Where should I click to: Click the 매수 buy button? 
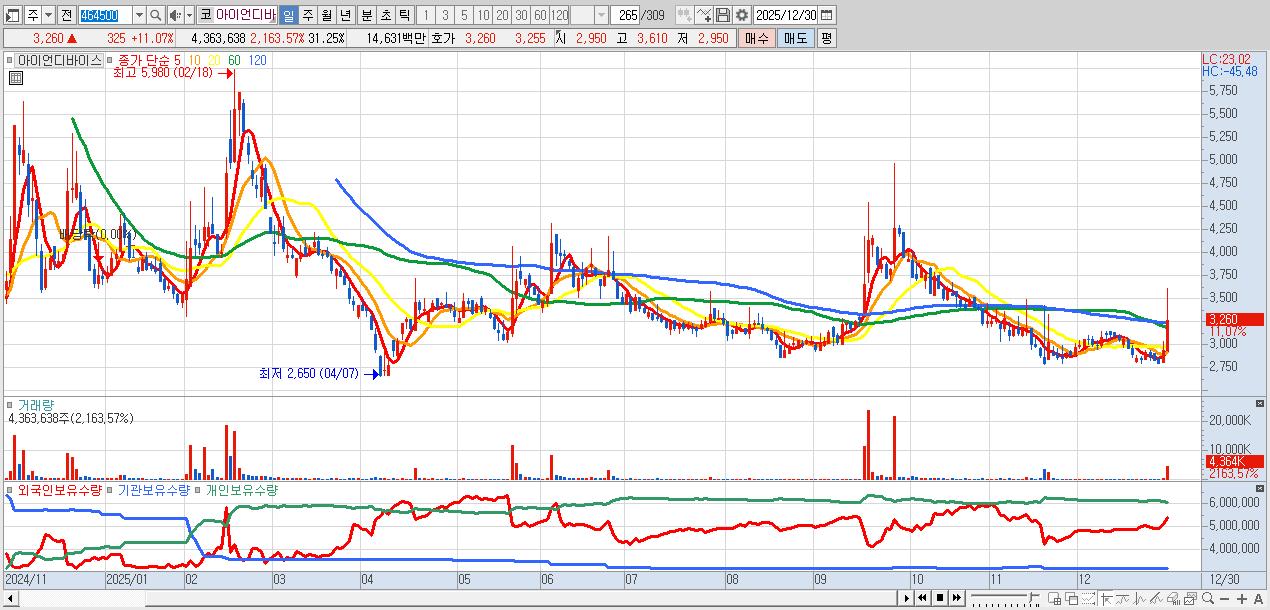tap(756, 38)
